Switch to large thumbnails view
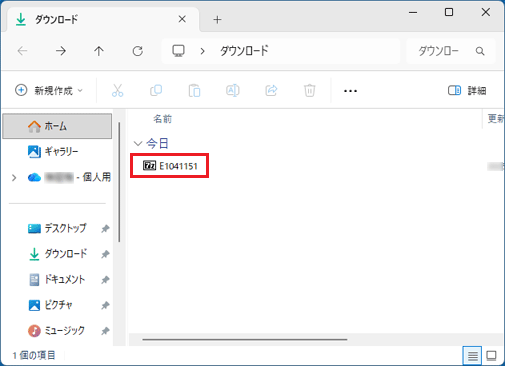Screen dimensions: 505x366 tap(491, 356)
